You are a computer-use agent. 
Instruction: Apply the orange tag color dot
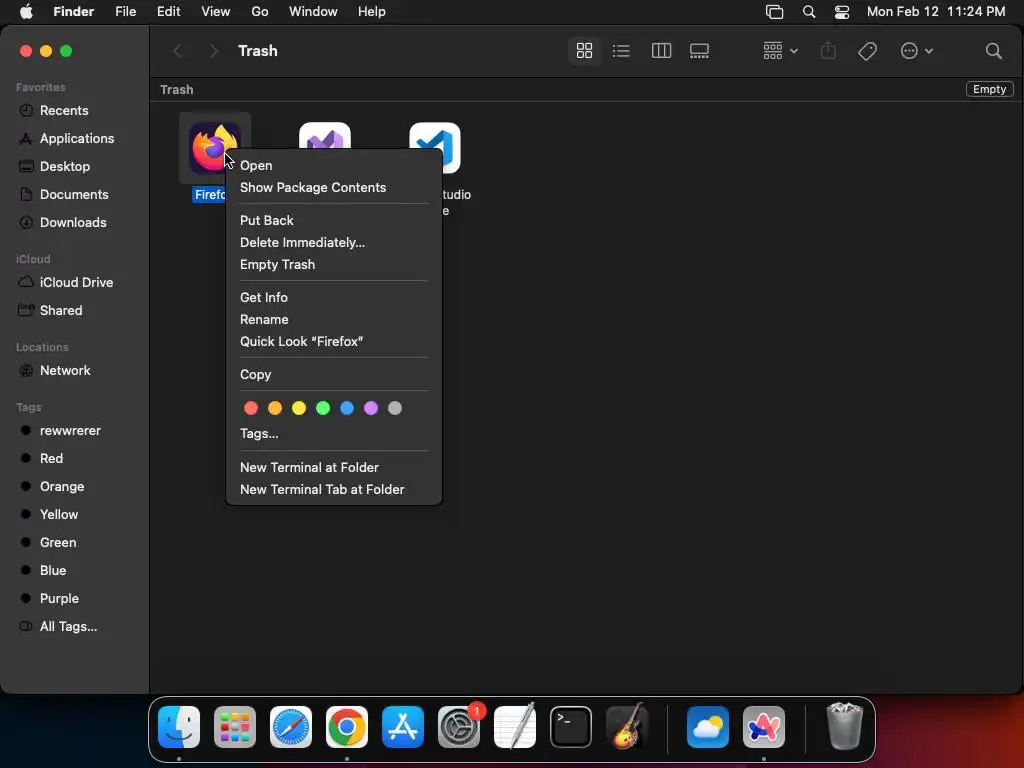click(275, 408)
